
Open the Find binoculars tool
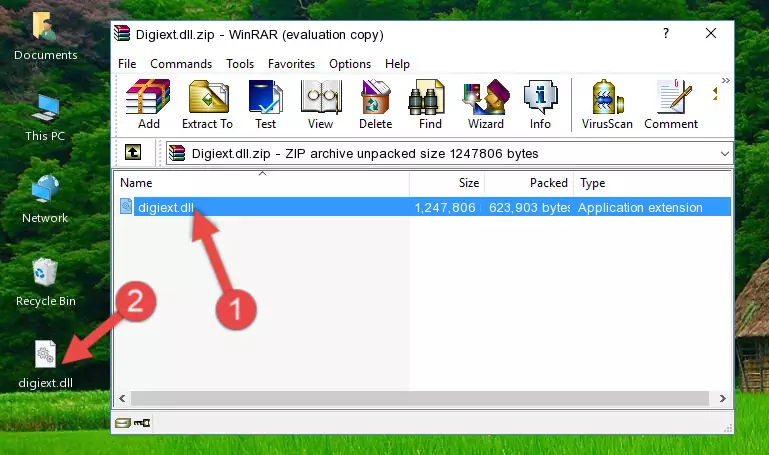[430, 104]
